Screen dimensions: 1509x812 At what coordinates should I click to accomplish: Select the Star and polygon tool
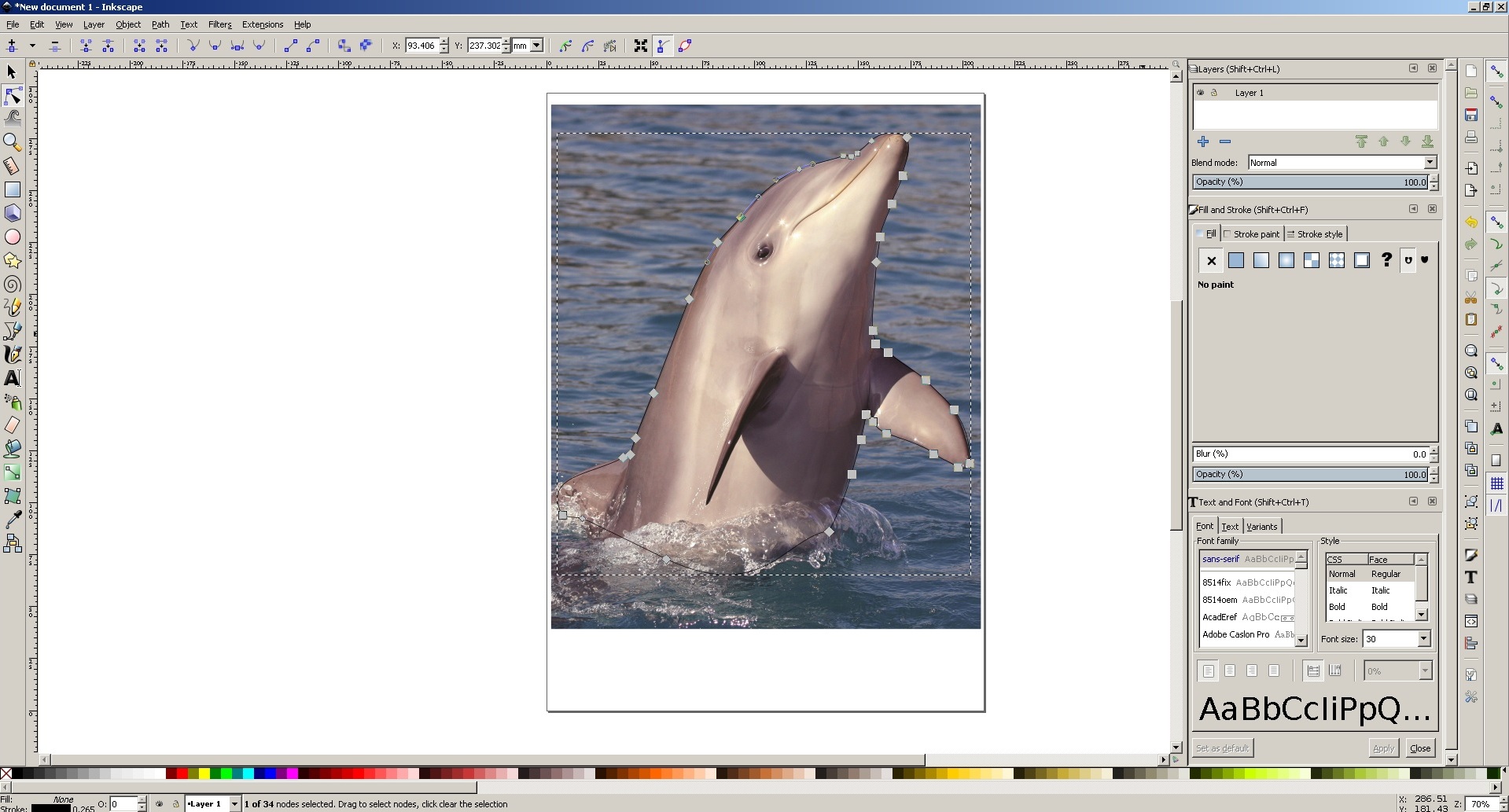pos(12,260)
